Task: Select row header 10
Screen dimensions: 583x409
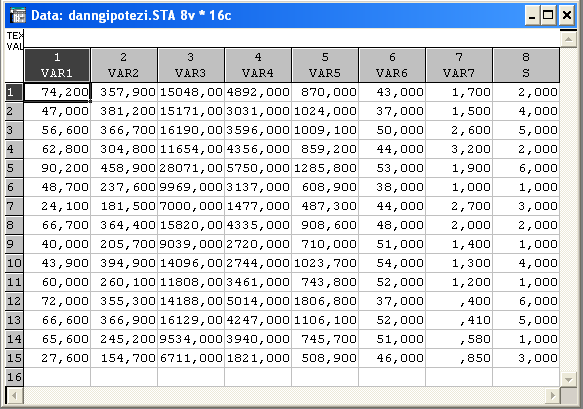Action: [14, 263]
